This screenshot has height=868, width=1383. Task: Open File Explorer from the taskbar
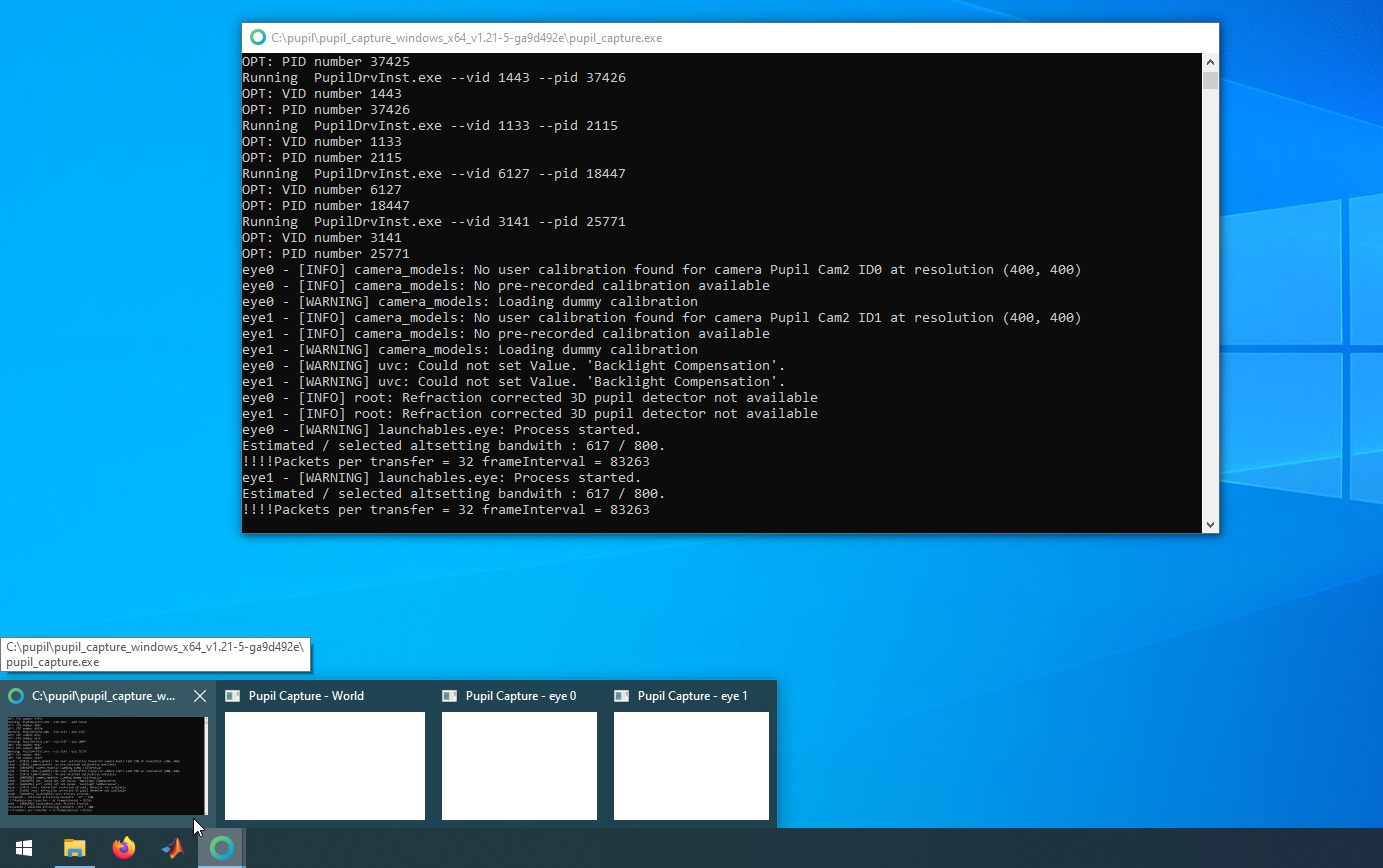(74, 848)
